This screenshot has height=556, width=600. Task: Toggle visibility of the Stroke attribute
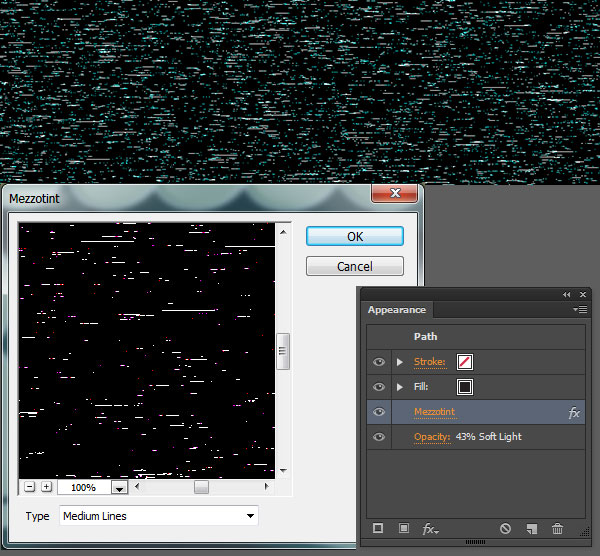378,362
